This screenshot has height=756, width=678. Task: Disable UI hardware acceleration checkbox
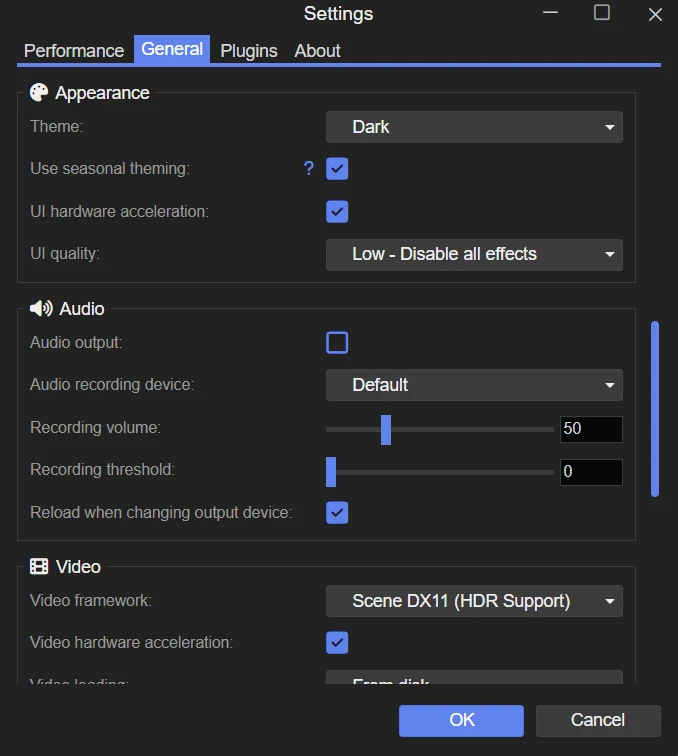[337, 212]
